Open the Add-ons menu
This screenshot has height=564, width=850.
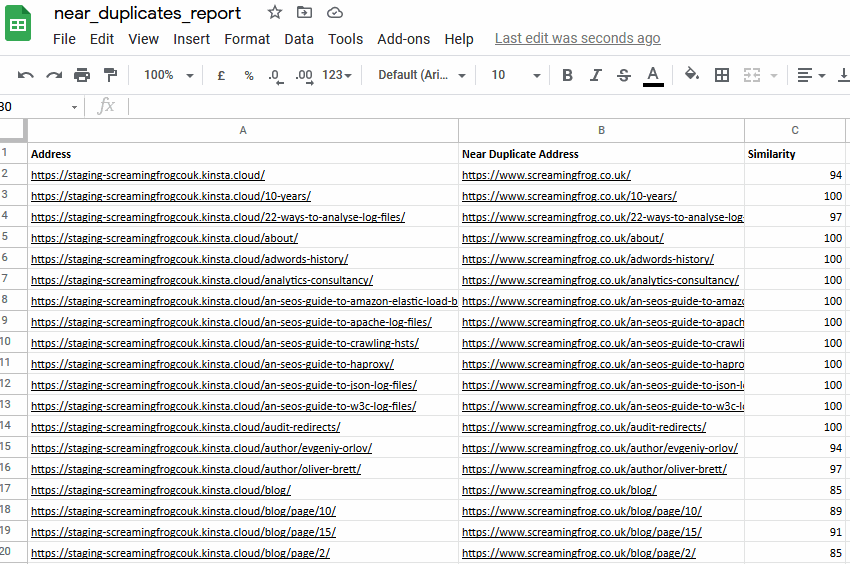tap(403, 39)
